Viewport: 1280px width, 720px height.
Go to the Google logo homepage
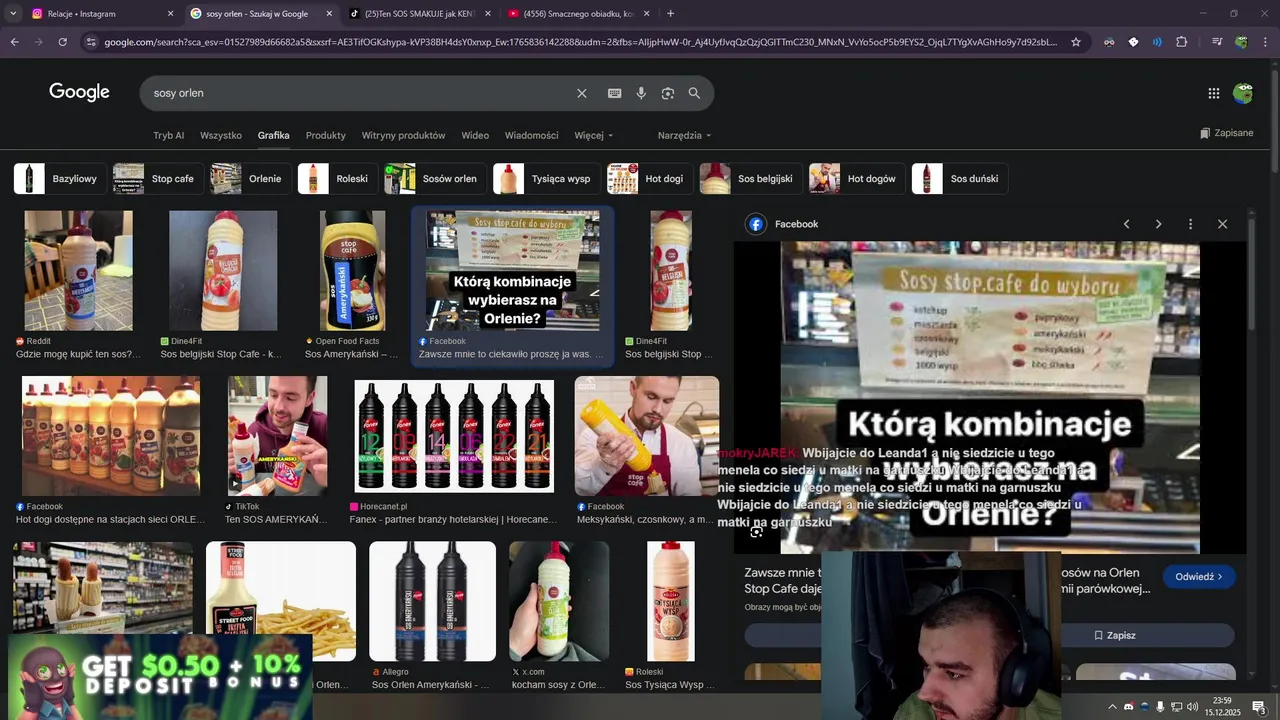[x=79, y=92]
